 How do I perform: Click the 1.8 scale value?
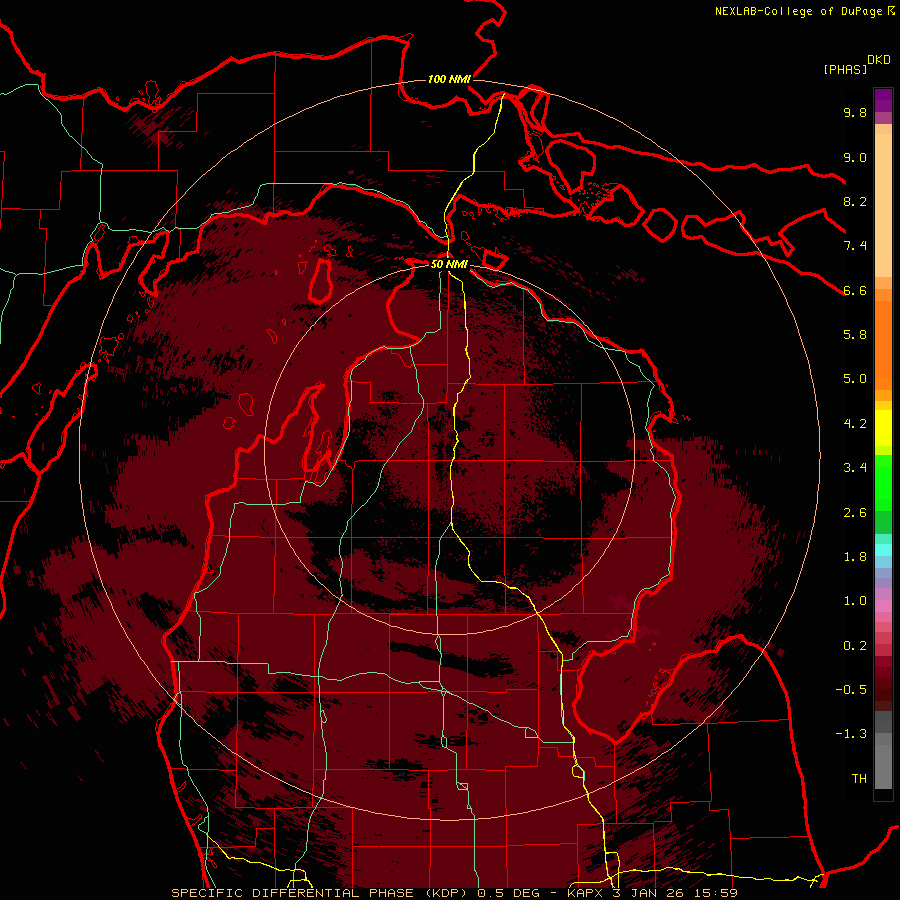click(855, 557)
